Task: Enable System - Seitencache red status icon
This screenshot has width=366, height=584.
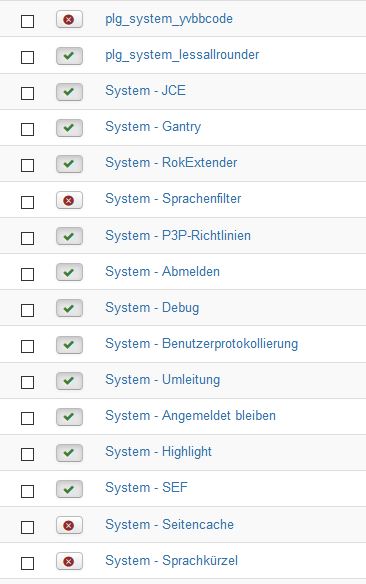Action: [x=69, y=525]
